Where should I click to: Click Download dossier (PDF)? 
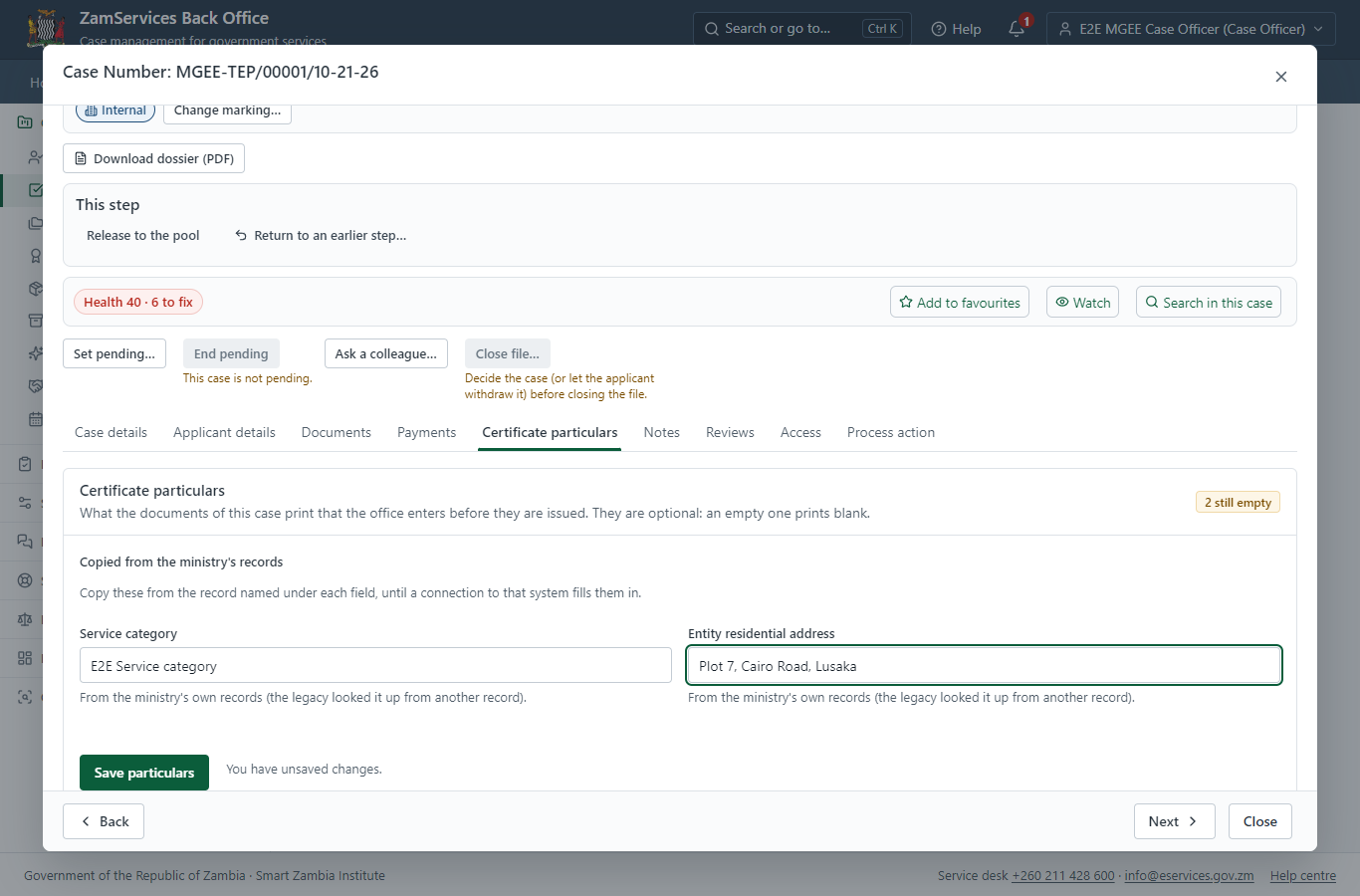click(x=153, y=158)
